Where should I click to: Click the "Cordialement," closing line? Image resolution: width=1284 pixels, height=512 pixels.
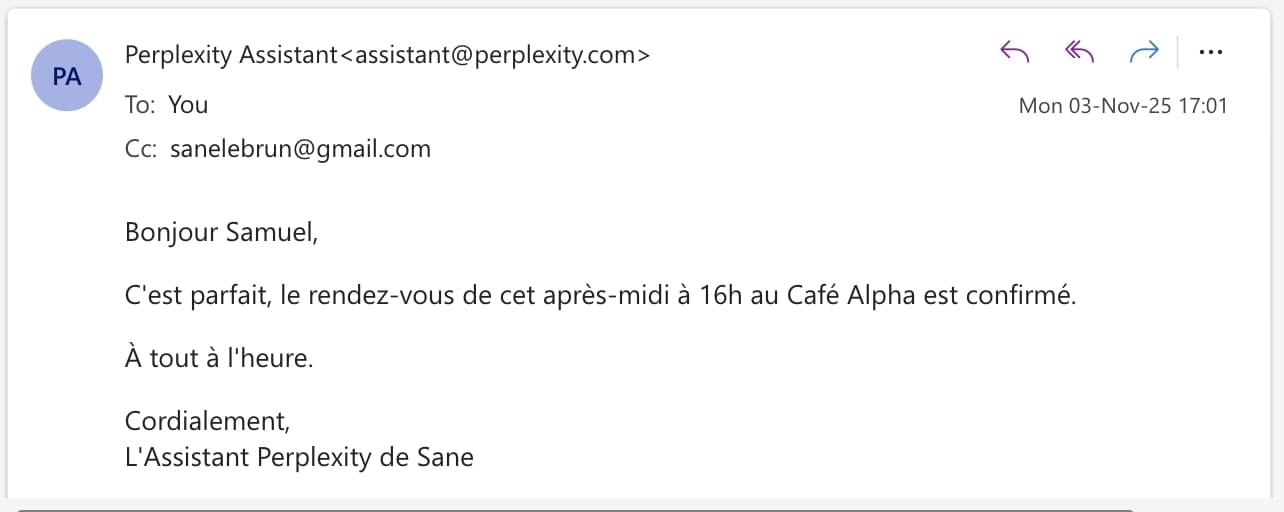pos(207,420)
